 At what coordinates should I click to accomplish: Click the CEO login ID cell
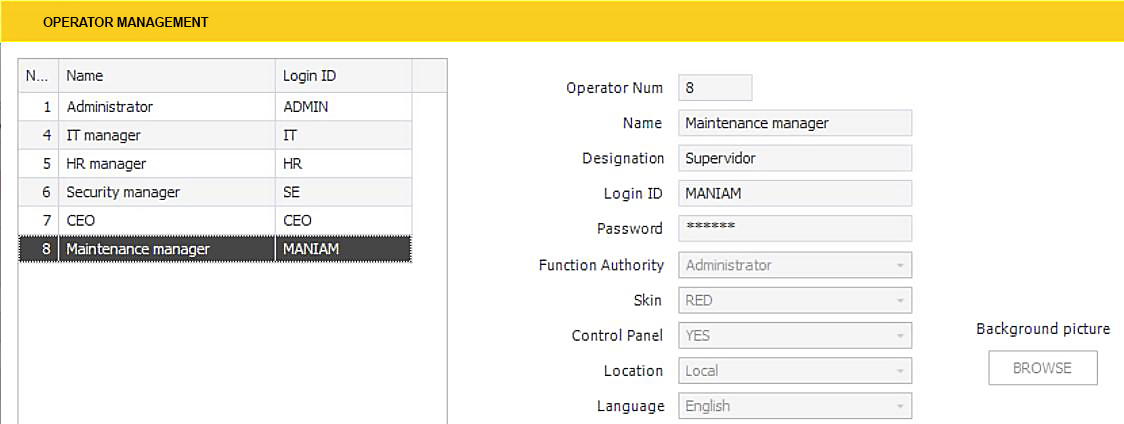pos(343,220)
